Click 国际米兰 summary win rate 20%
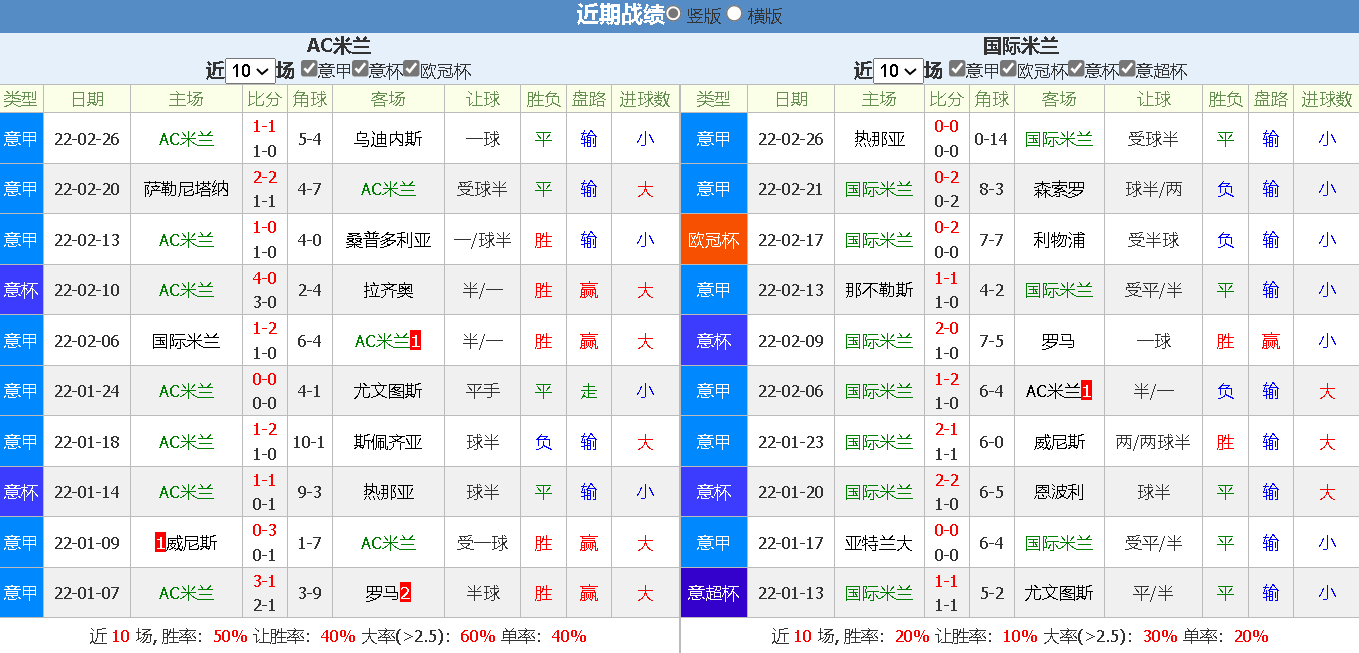 point(912,636)
